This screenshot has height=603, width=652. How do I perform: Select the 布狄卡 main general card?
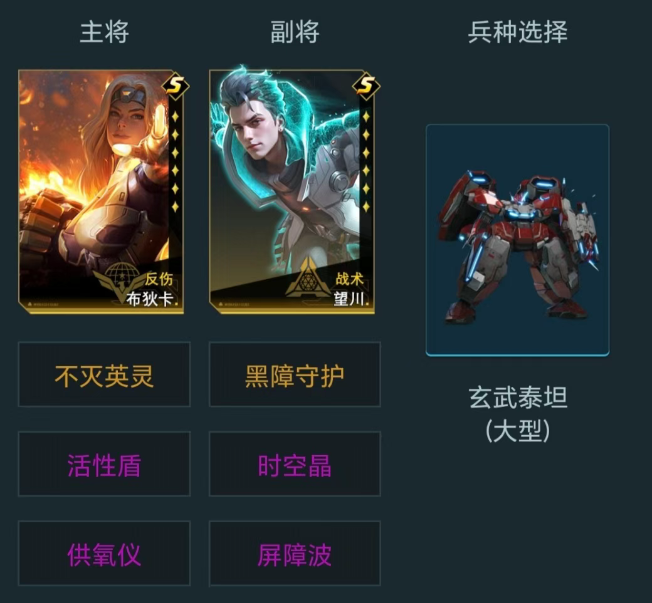click(102, 191)
